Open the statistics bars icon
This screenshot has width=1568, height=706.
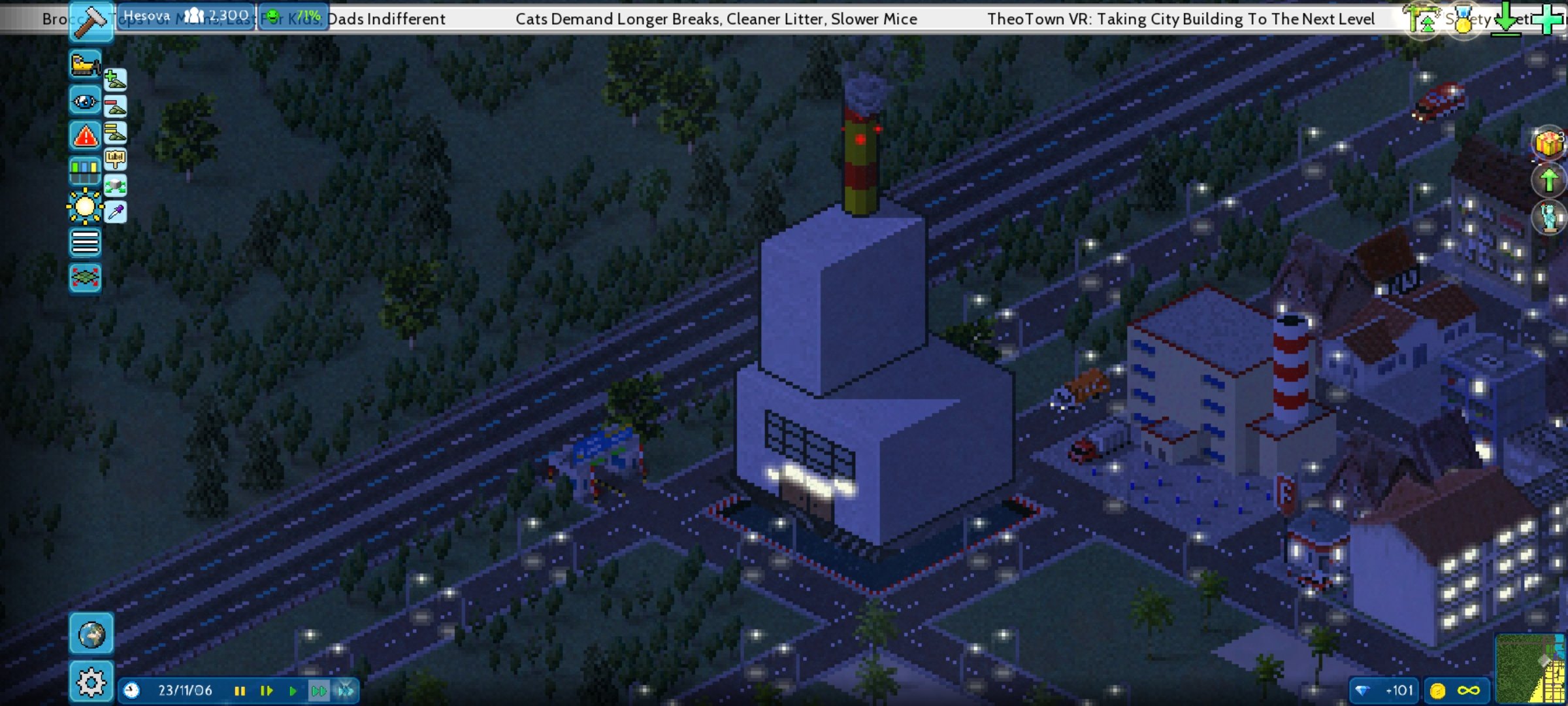click(x=85, y=171)
